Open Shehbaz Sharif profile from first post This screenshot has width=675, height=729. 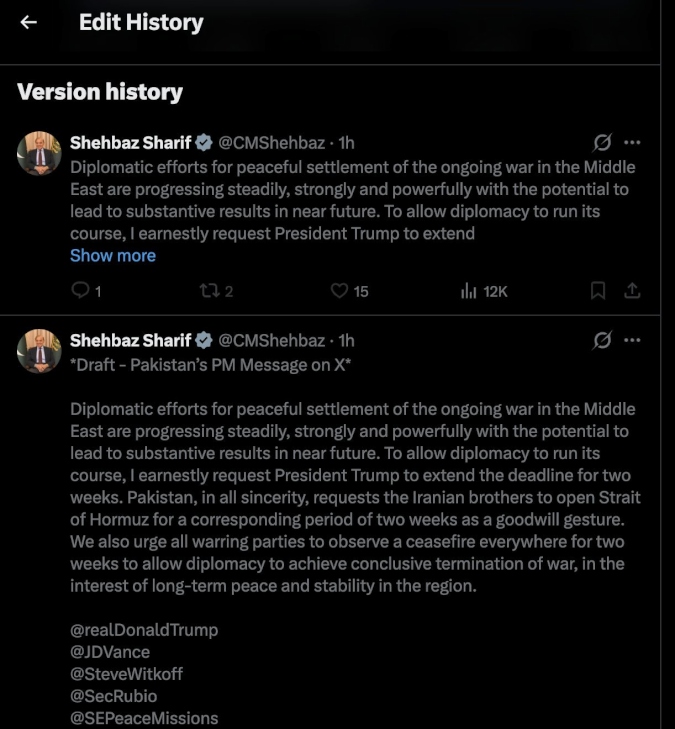pyautogui.click(x=130, y=143)
